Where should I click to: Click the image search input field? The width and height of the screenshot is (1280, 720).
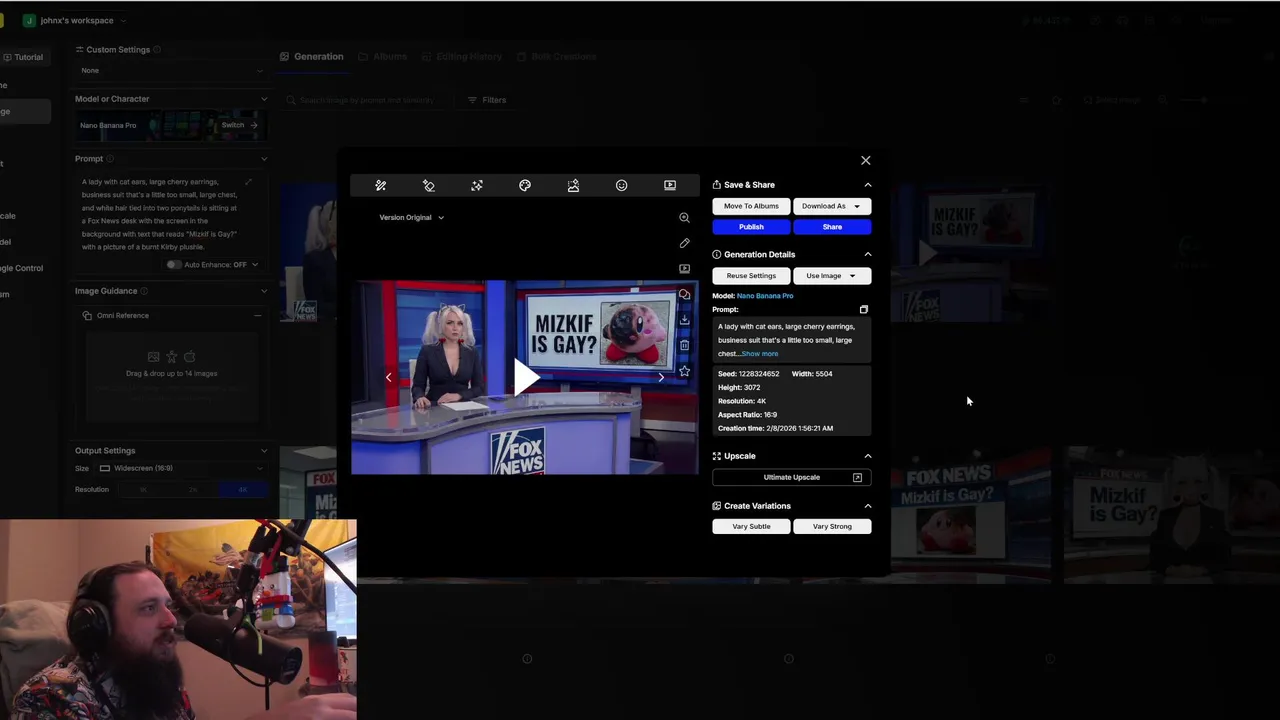coord(370,100)
